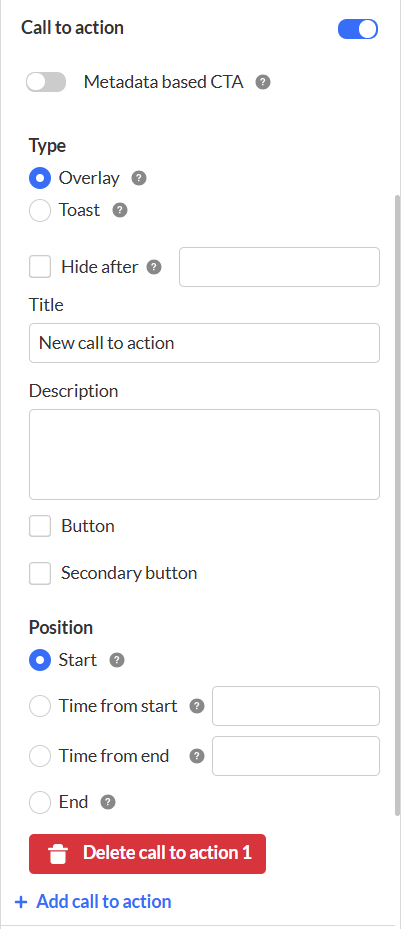Click help icon beside Overlay type
The image size is (401, 929).
coord(139,178)
